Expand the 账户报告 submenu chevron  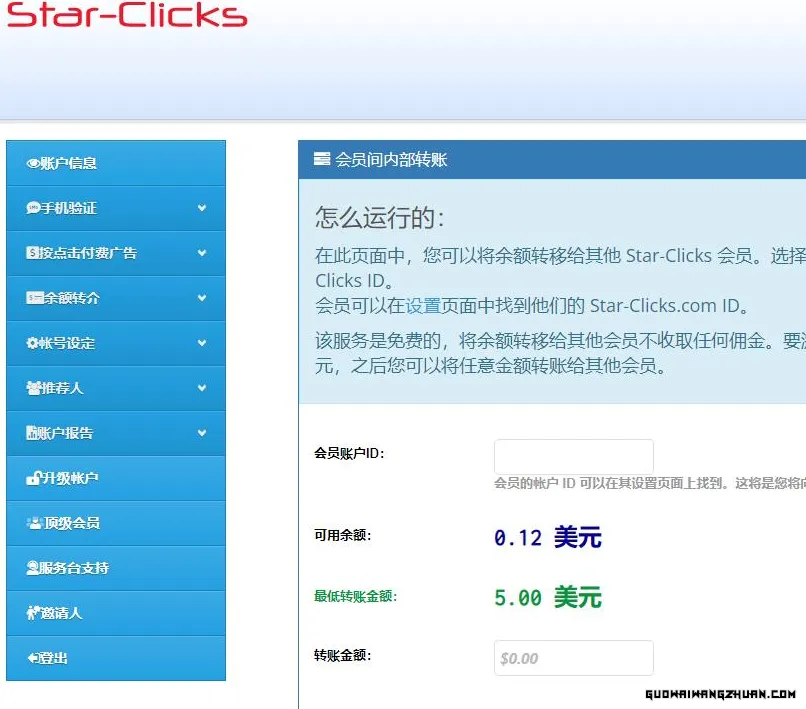point(202,433)
